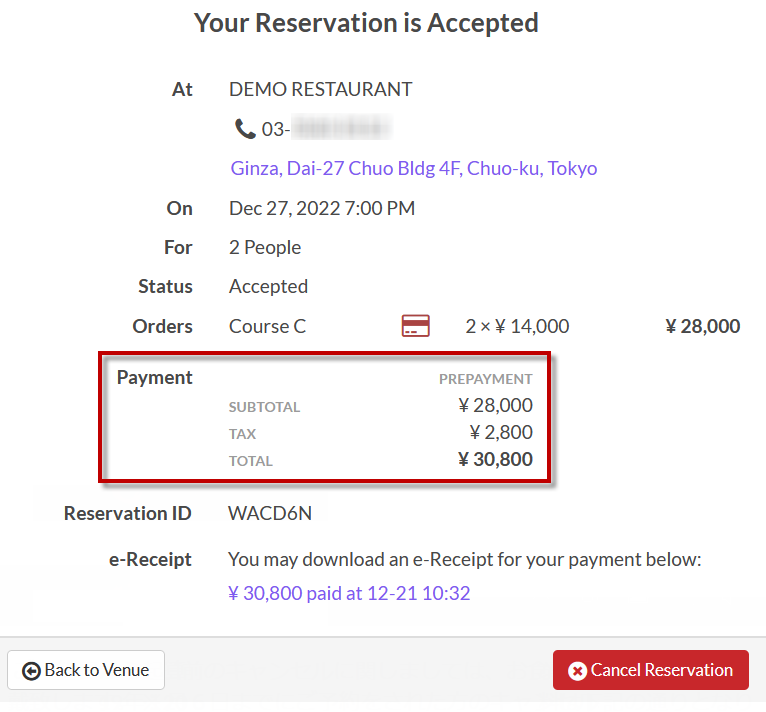The width and height of the screenshot is (766, 712).
Task: Click the cancel X circle icon
Action: click(577, 671)
